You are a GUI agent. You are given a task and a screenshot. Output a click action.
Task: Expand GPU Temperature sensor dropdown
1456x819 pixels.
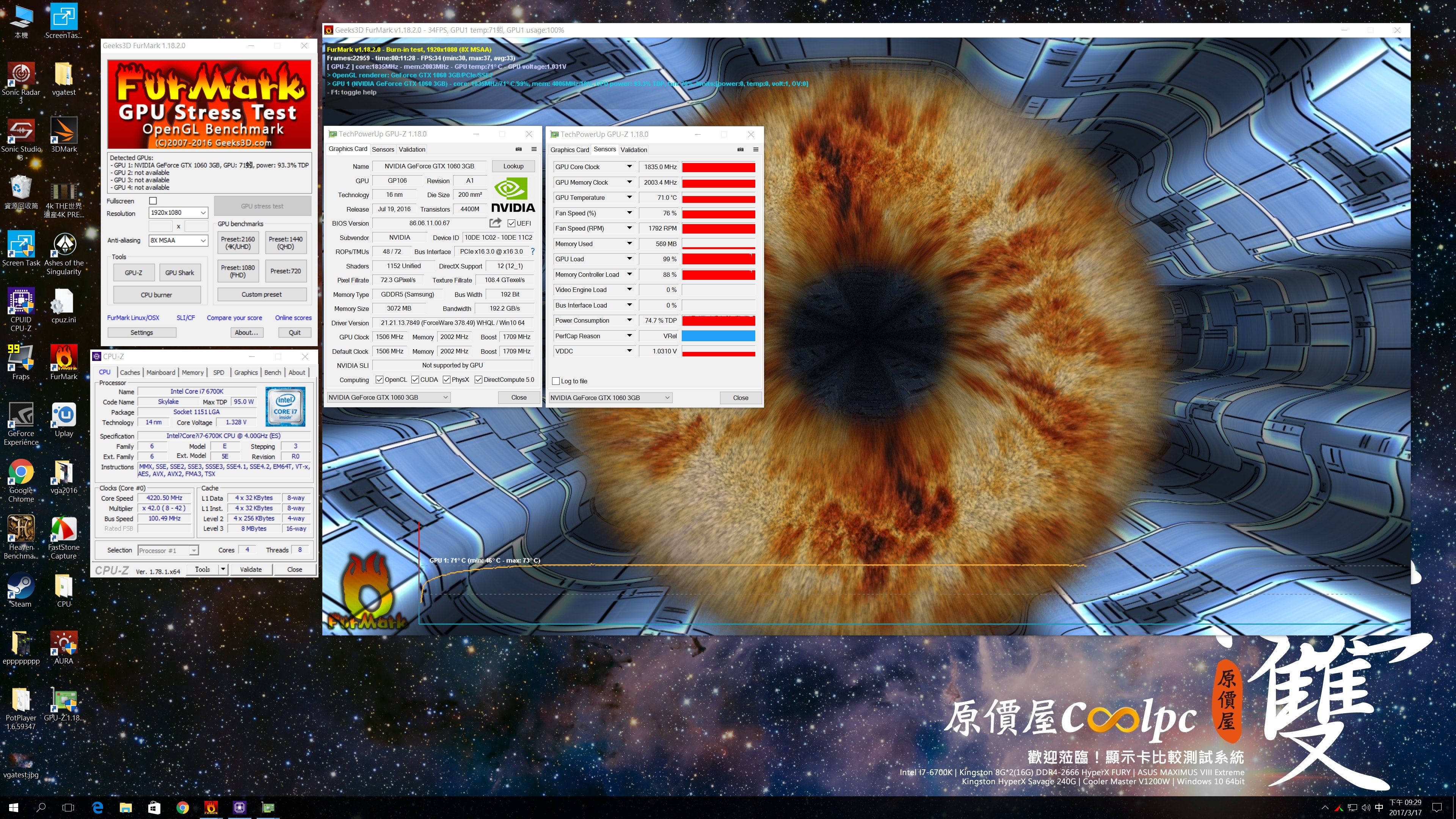coord(629,197)
